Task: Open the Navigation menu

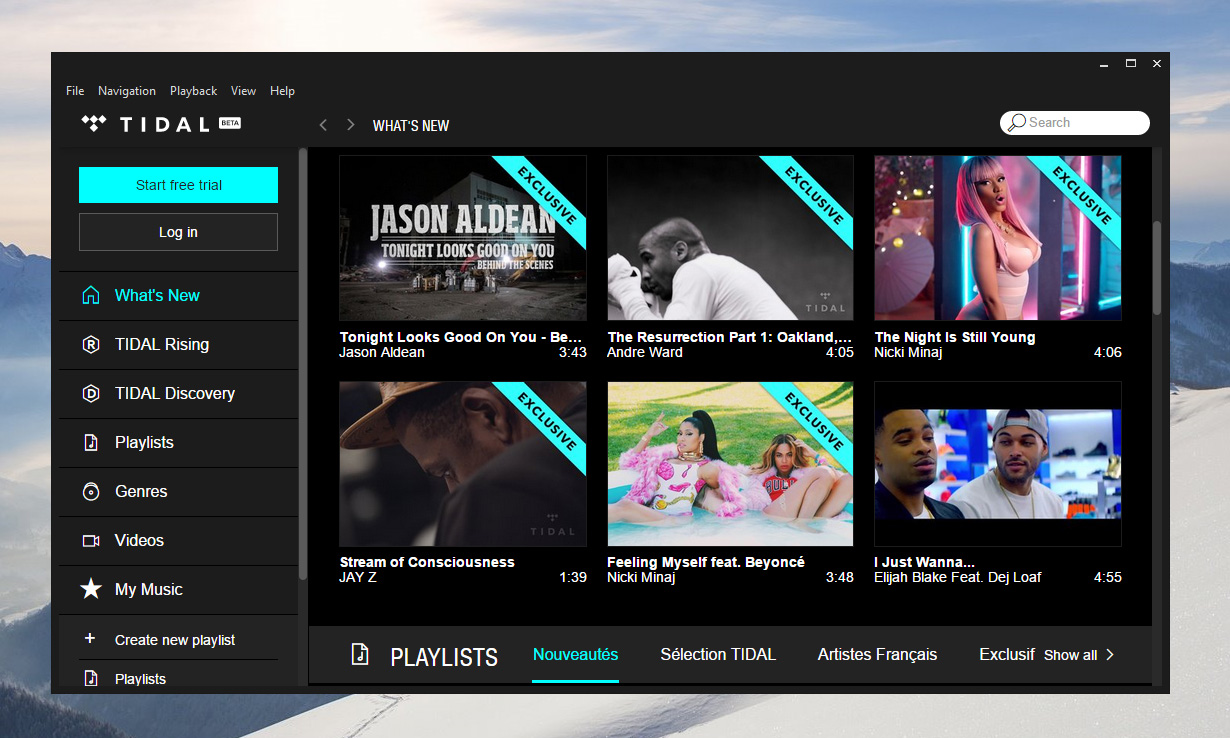Action: pos(127,91)
